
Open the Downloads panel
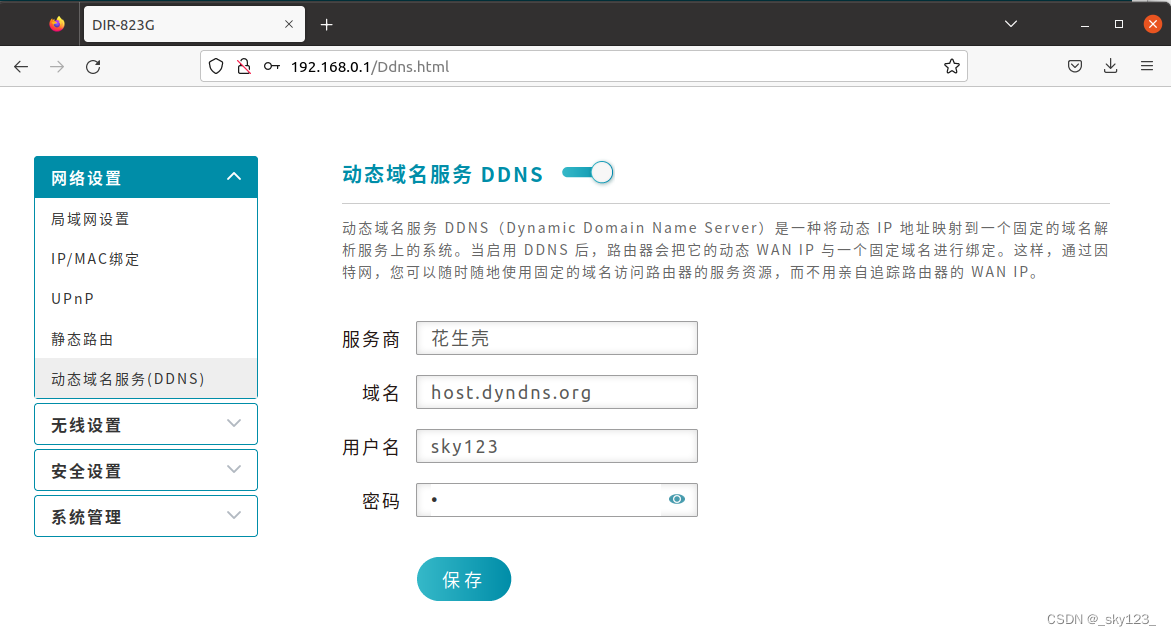(1110, 66)
